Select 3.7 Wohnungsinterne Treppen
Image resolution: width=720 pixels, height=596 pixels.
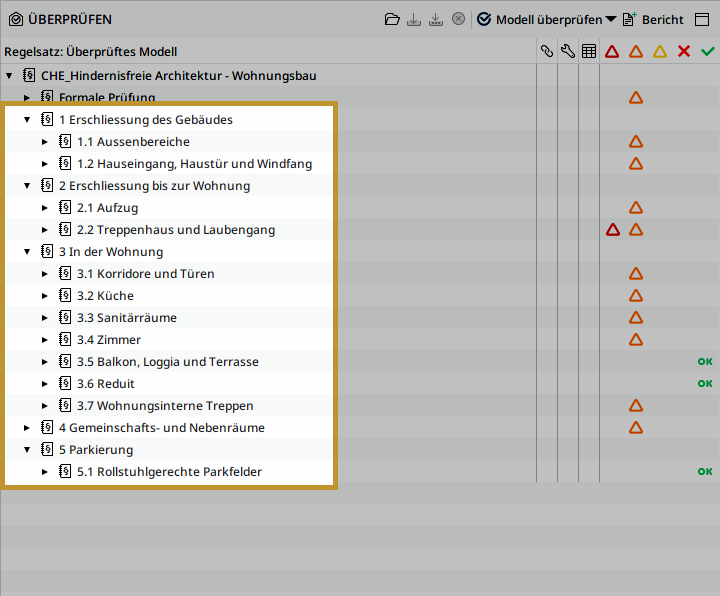pos(165,406)
